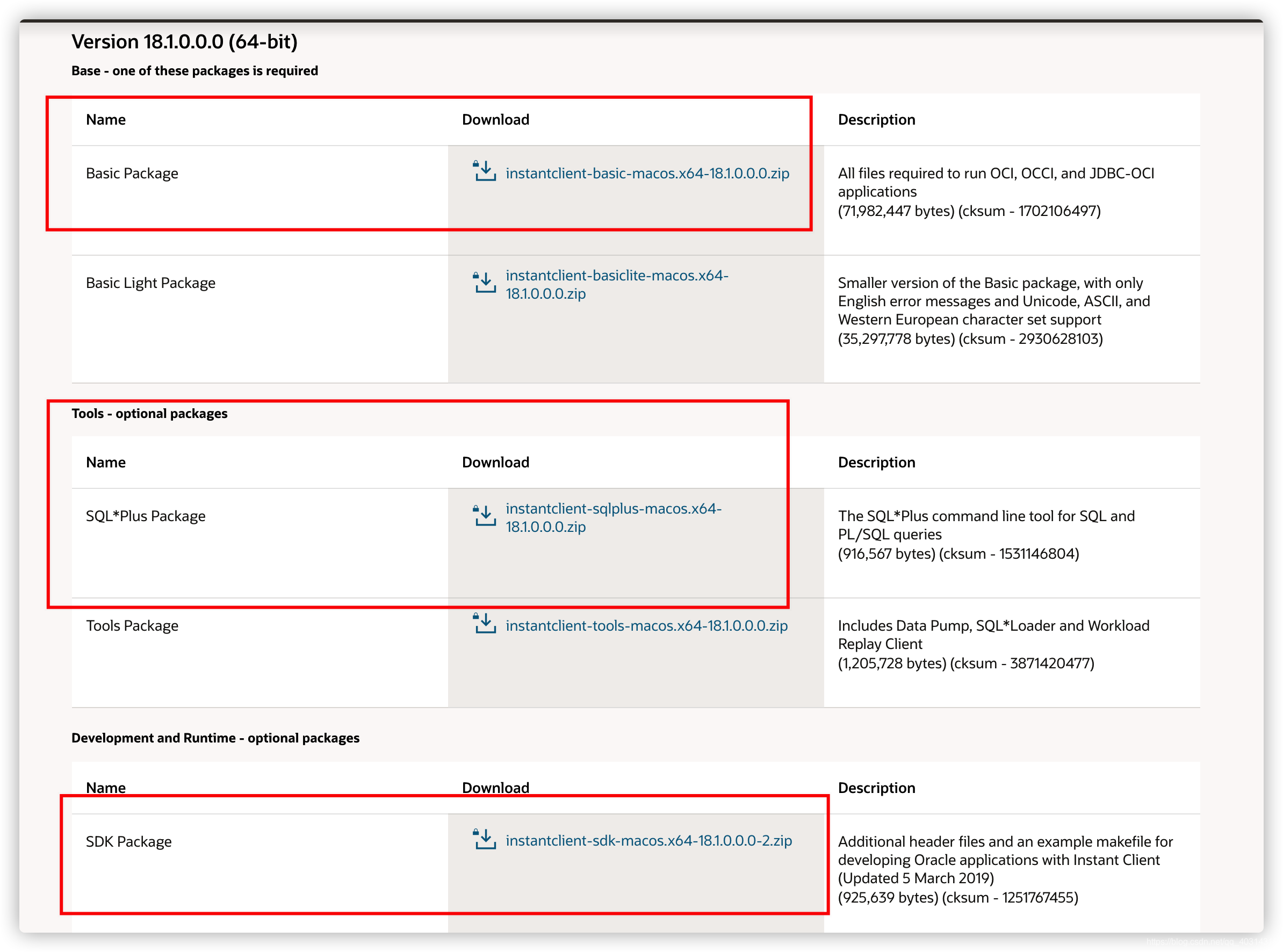
Task: Click '(Updated 5 March 2019)' in SDK description
Action: click(x=916, y=878)
